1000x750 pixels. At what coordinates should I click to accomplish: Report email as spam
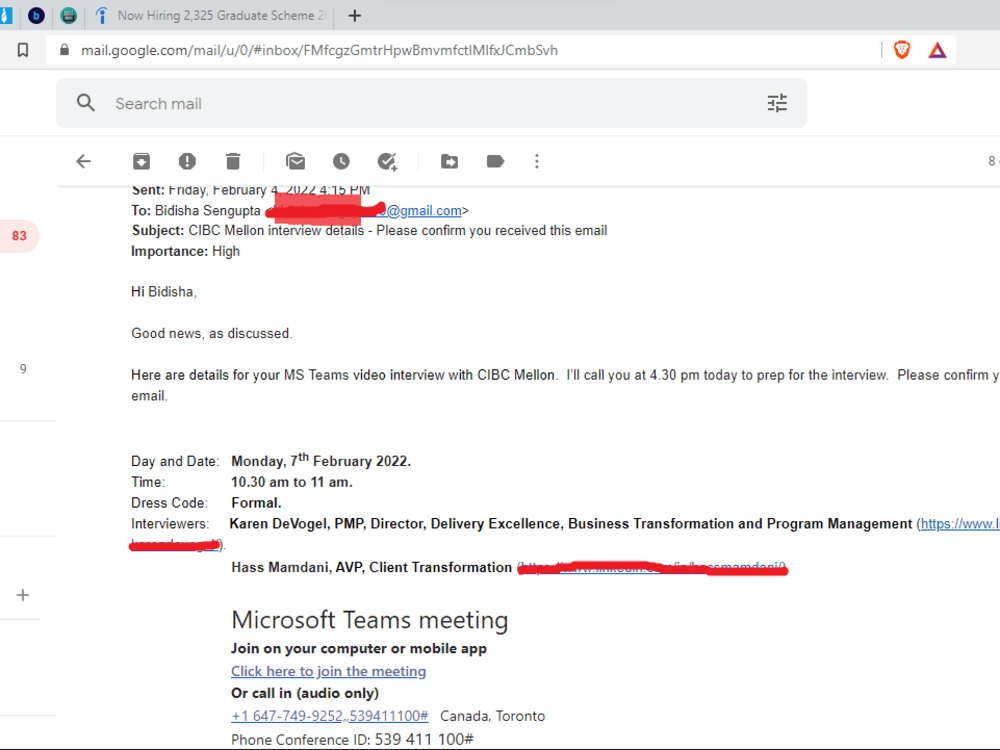pyautogui.click(x=187, y=161)
